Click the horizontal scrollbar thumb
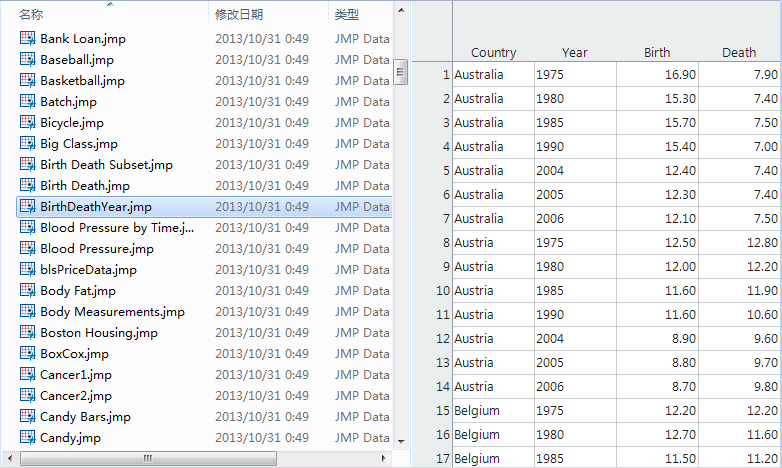The image size is (782, 468). [148, 458]
